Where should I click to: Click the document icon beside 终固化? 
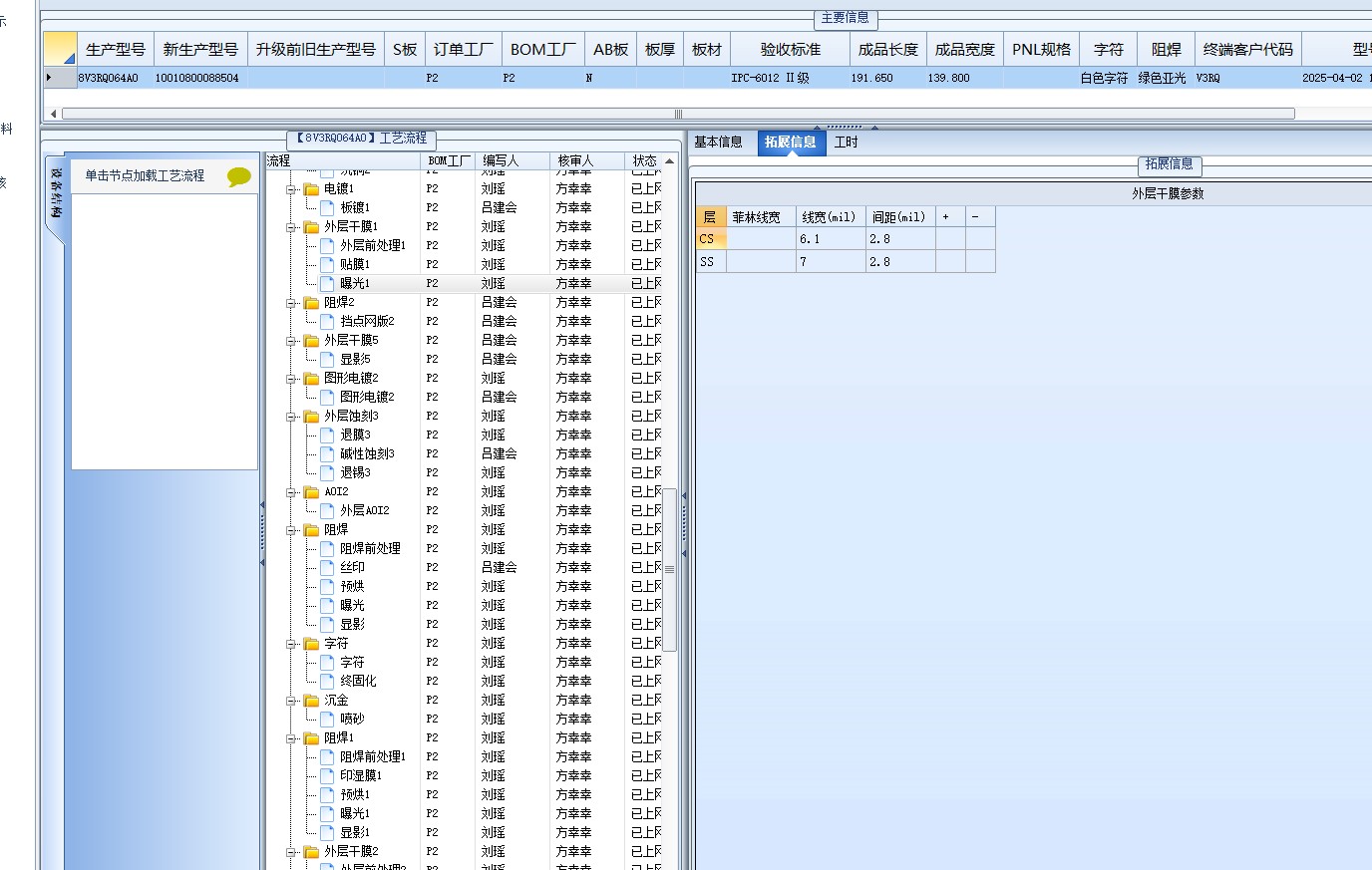(x=327, y=681)
